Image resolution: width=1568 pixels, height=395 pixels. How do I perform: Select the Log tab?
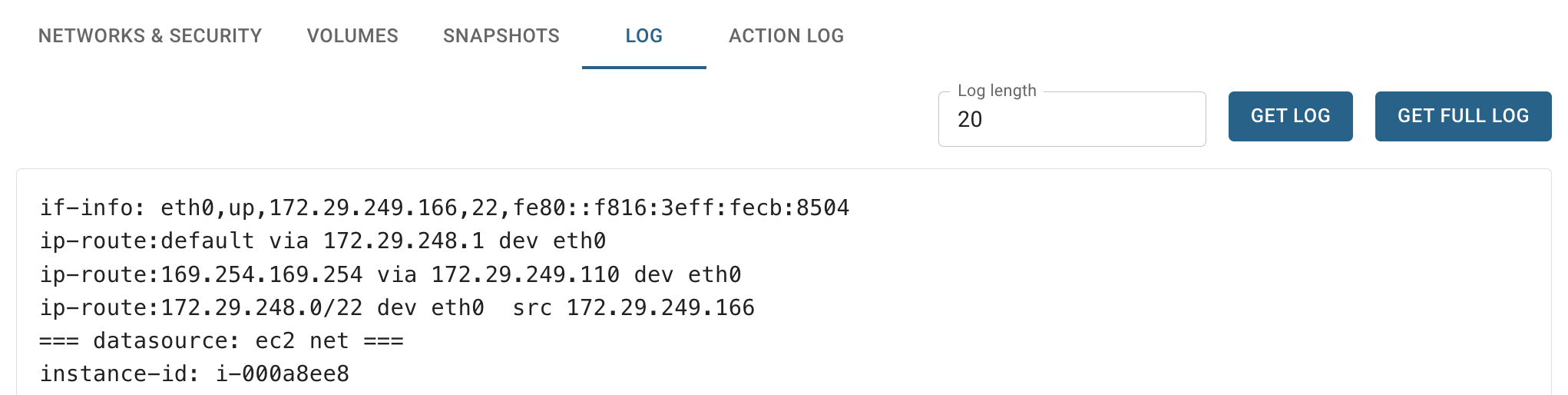click(643, 35)
